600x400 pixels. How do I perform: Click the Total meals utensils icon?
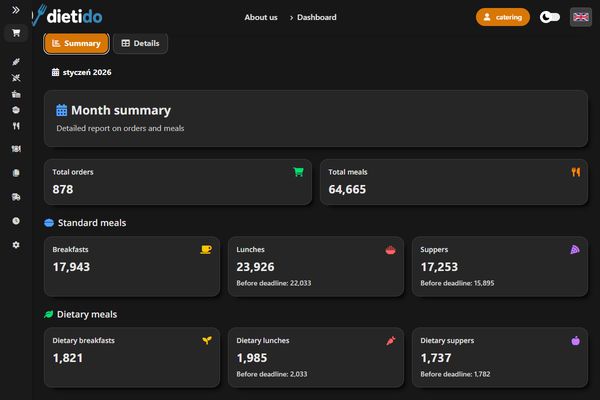pyautogui.click(x=575, y=172)
